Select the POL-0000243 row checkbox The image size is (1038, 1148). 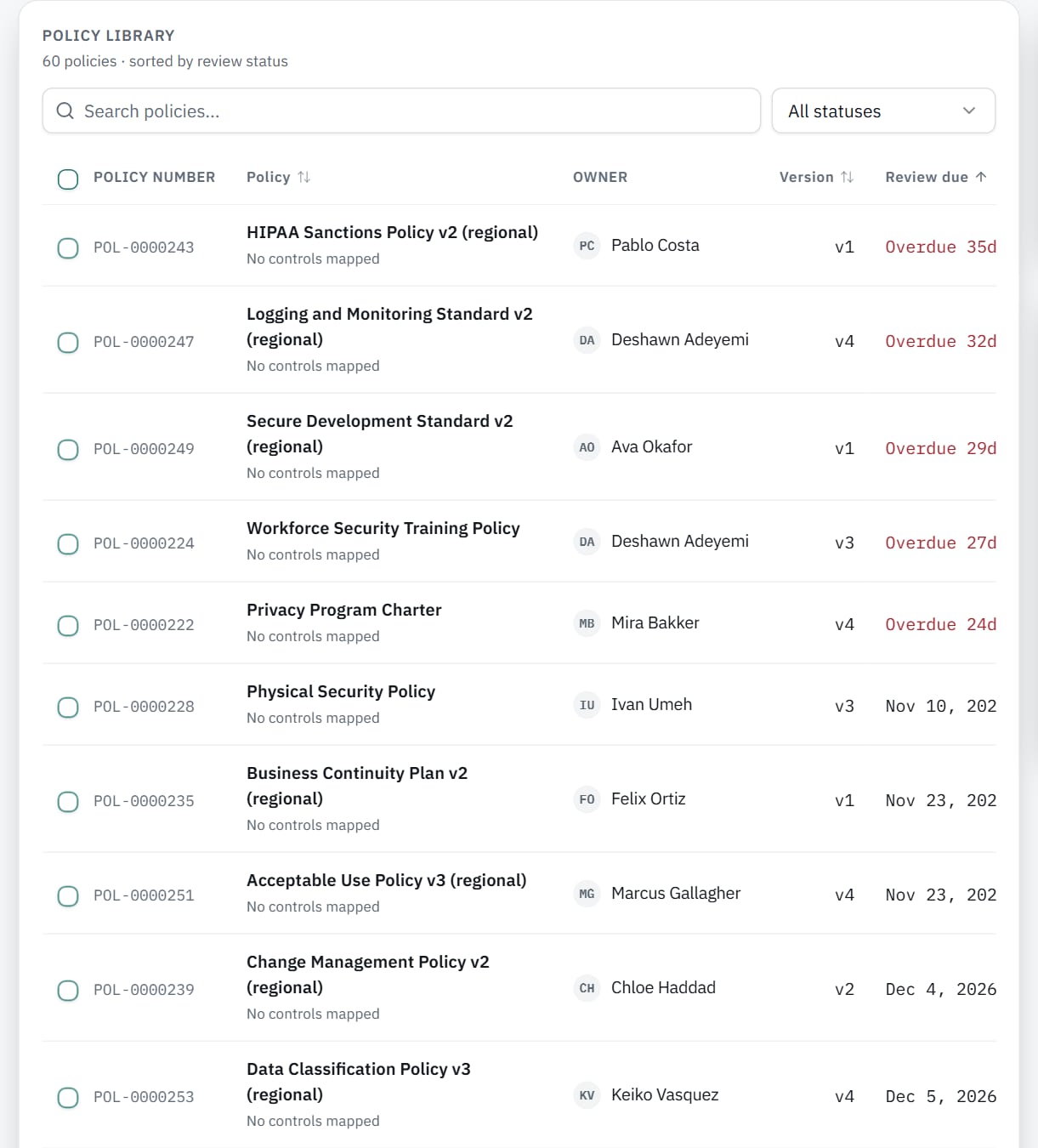click(68, 247)
